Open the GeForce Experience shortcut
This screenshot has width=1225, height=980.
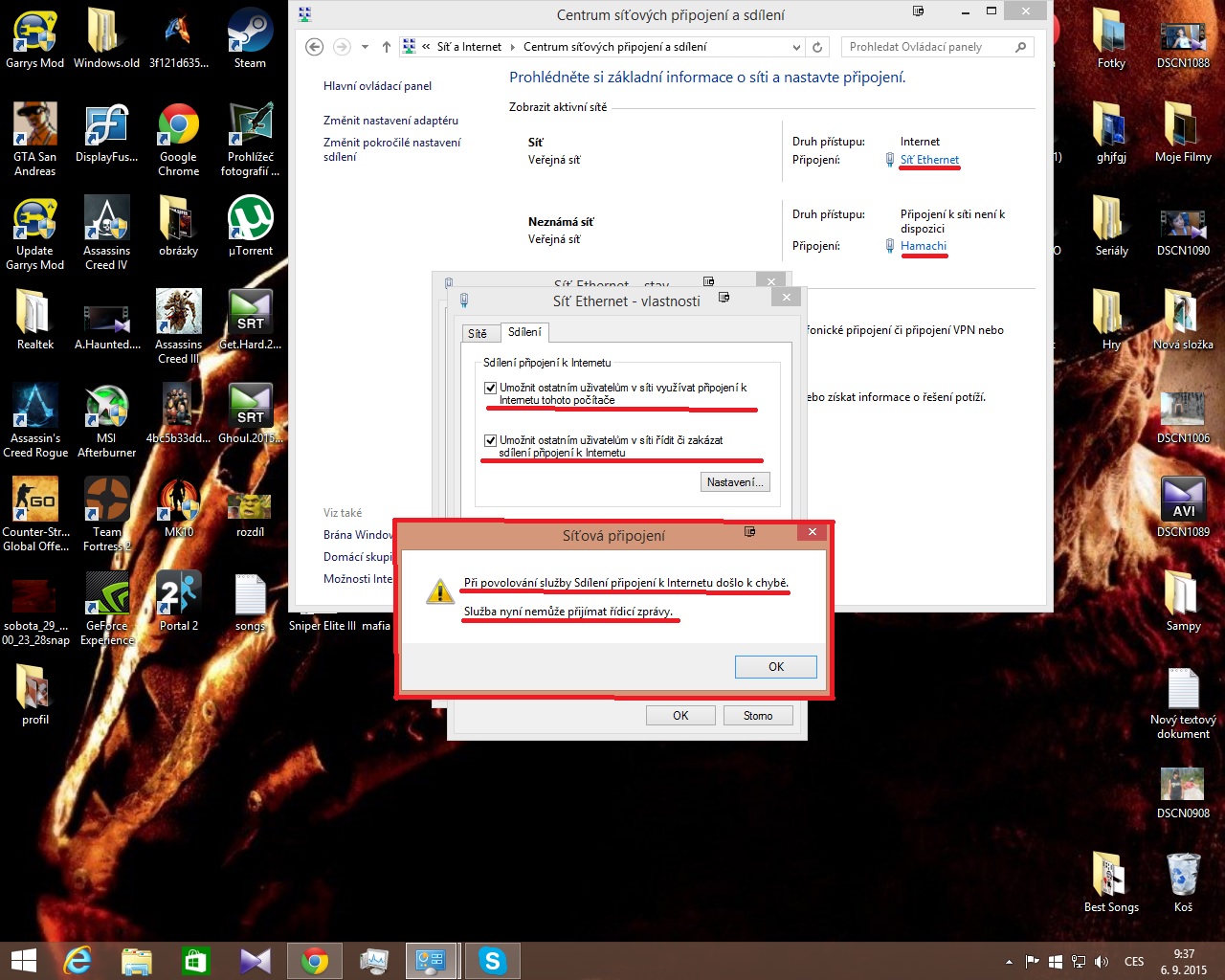coord(106,608)
